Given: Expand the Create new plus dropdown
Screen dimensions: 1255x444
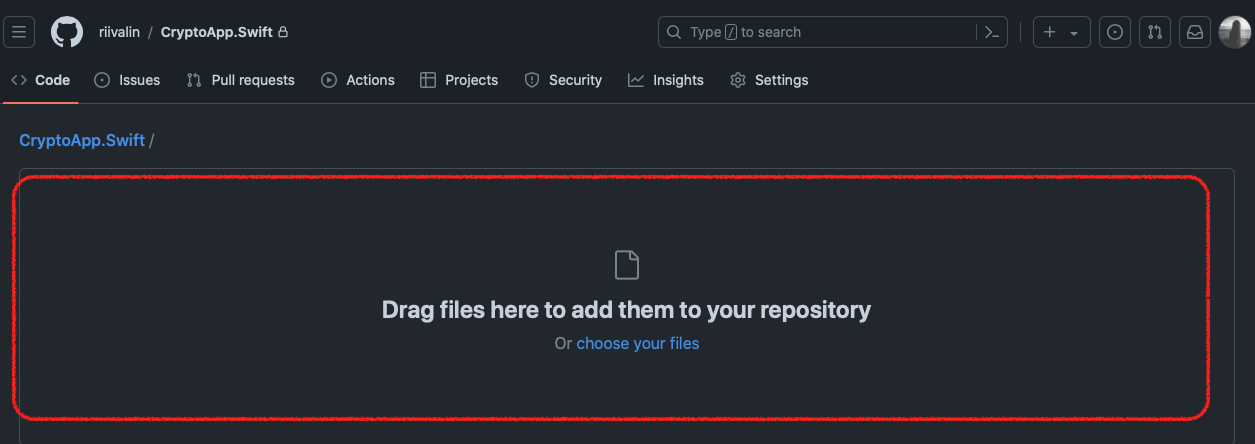Looking at the screenshot, I should (1060, 32).
